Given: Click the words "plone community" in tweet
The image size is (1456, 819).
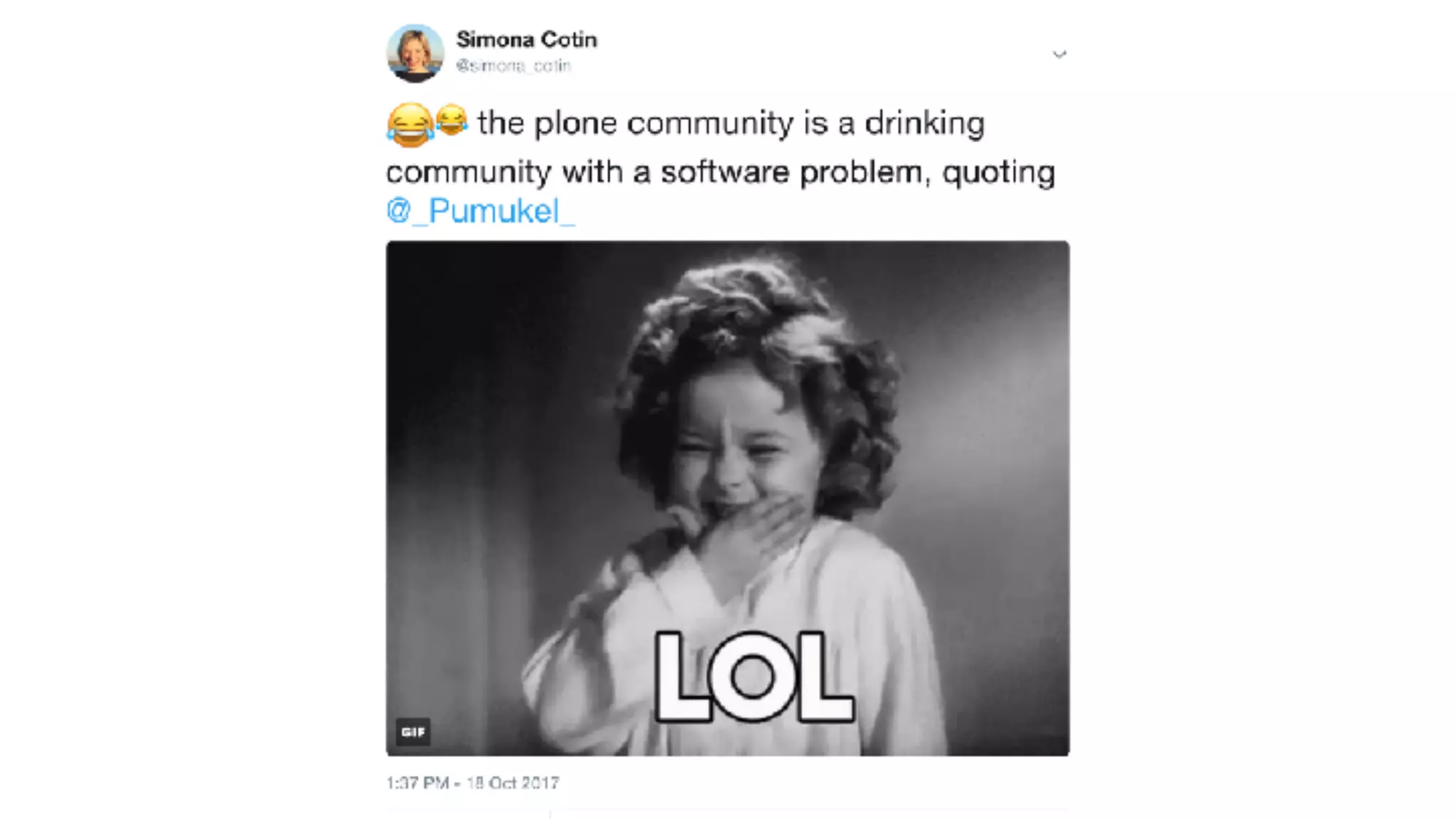Looking at the screenshot, I should (x=663, y=124).
